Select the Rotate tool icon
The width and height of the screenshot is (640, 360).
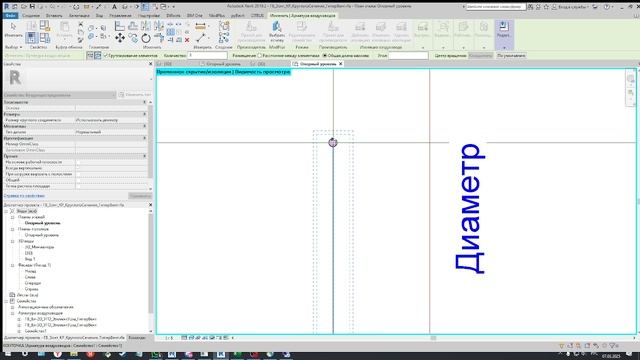[x=146, y=38]
